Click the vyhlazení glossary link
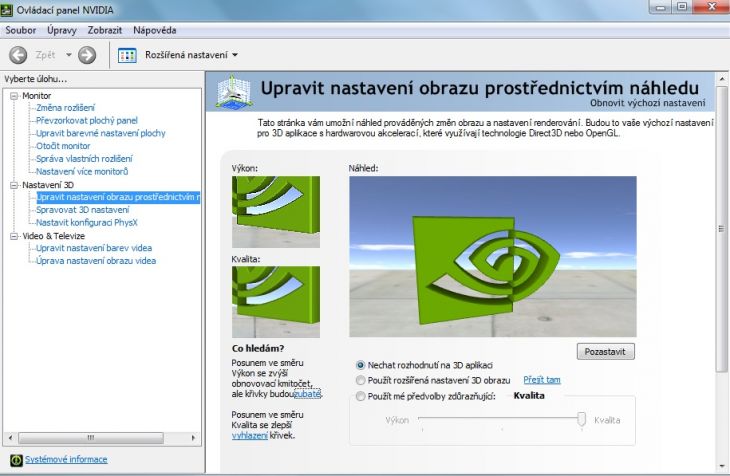Image resolution: width=730 pixels, height=476 pixels. 250,436
